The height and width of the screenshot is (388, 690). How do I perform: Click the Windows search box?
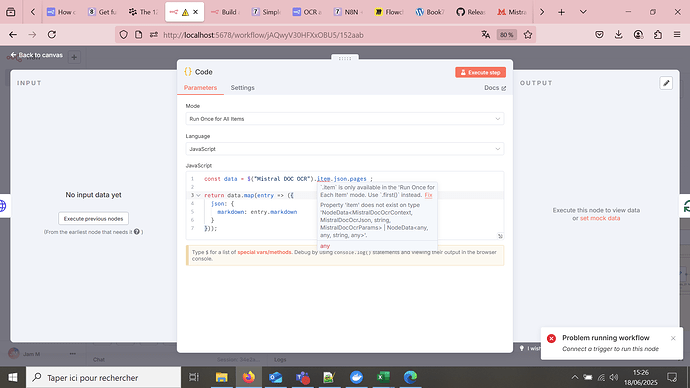point(103,377)
